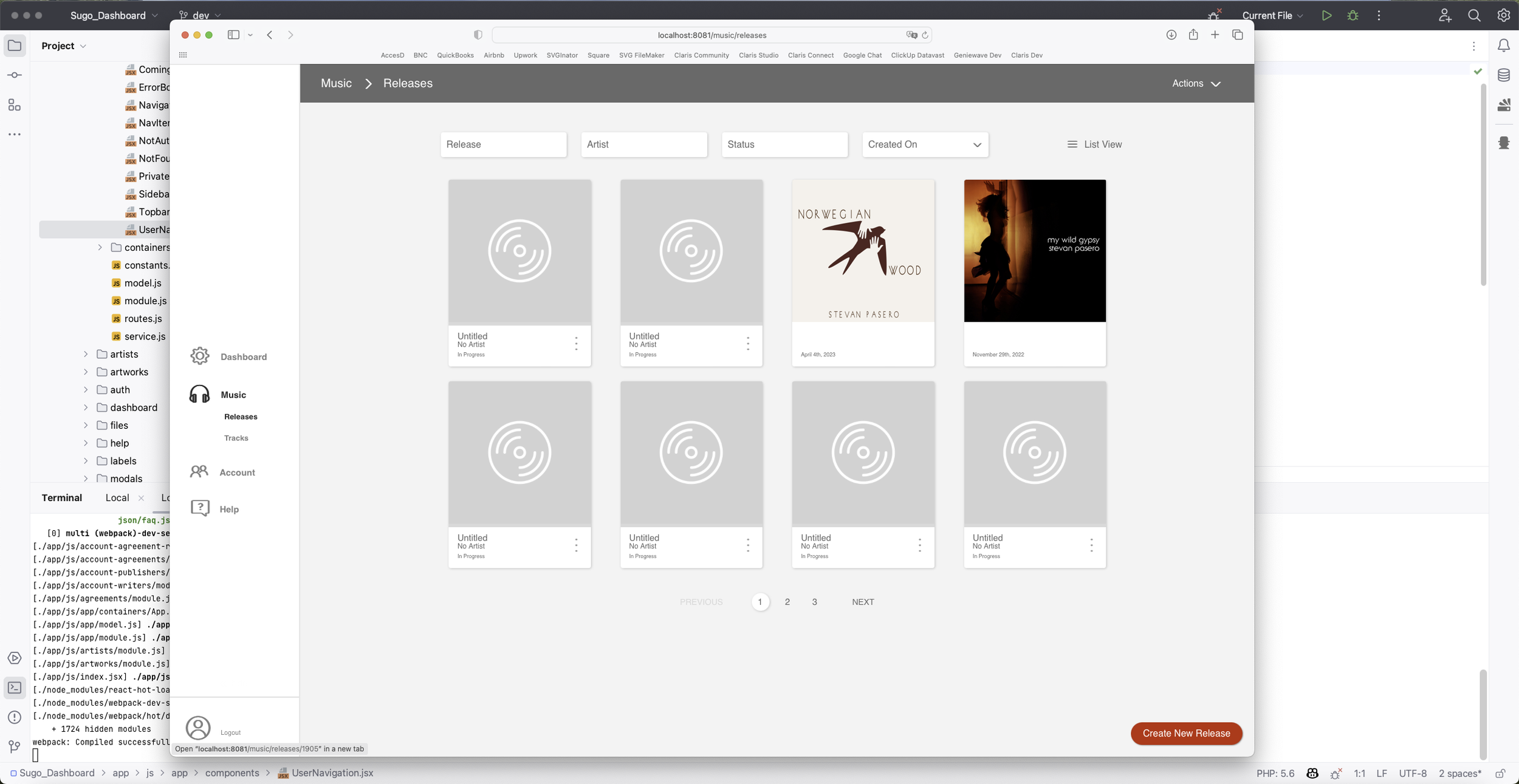The image size is (1519, 784).
Task: Expand the artists folder in project tree
Action: 86,354
